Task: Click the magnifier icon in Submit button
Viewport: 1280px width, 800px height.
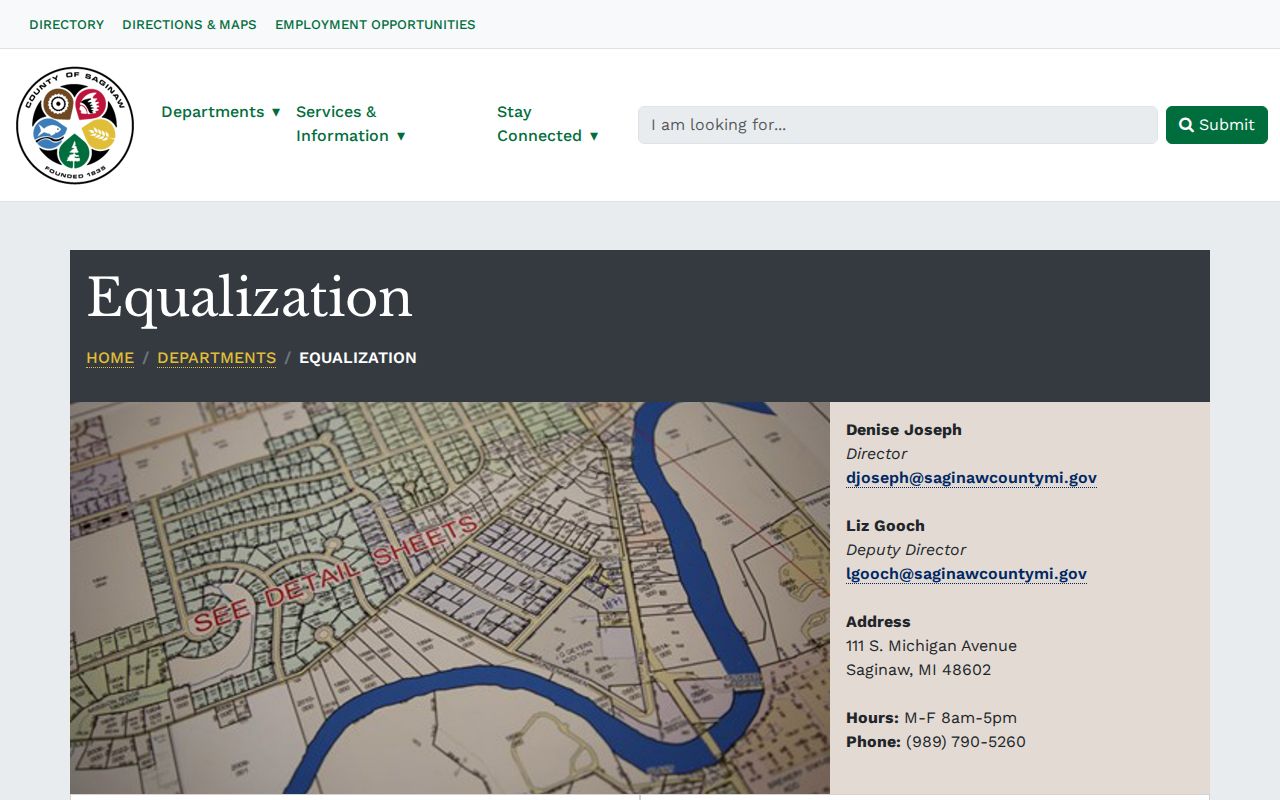Action: click(1186, 125)
